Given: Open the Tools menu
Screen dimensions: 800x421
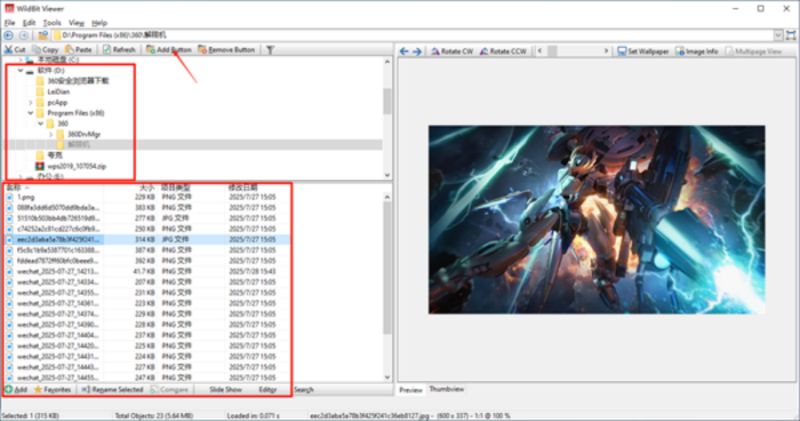Looking at the screenshot, I should point(52,23).
